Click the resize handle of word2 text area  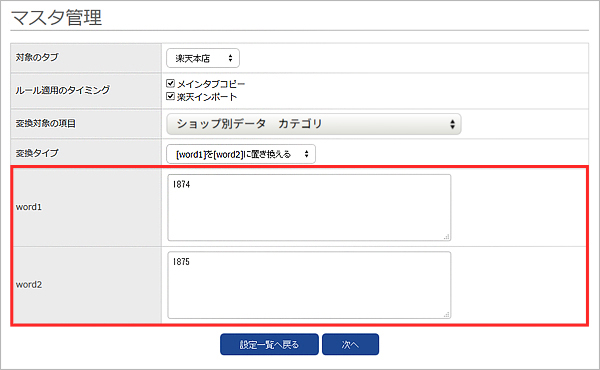pyautogui.click(x=447, y=314)
